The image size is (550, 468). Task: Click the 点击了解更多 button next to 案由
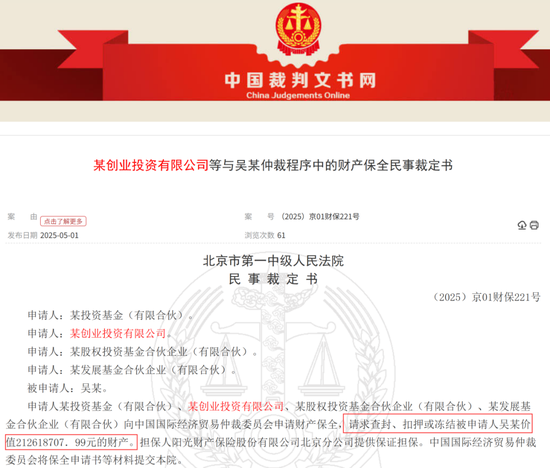63,221
